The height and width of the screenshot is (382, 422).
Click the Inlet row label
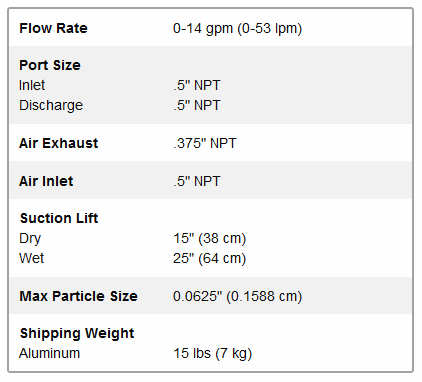coord(32,85)
